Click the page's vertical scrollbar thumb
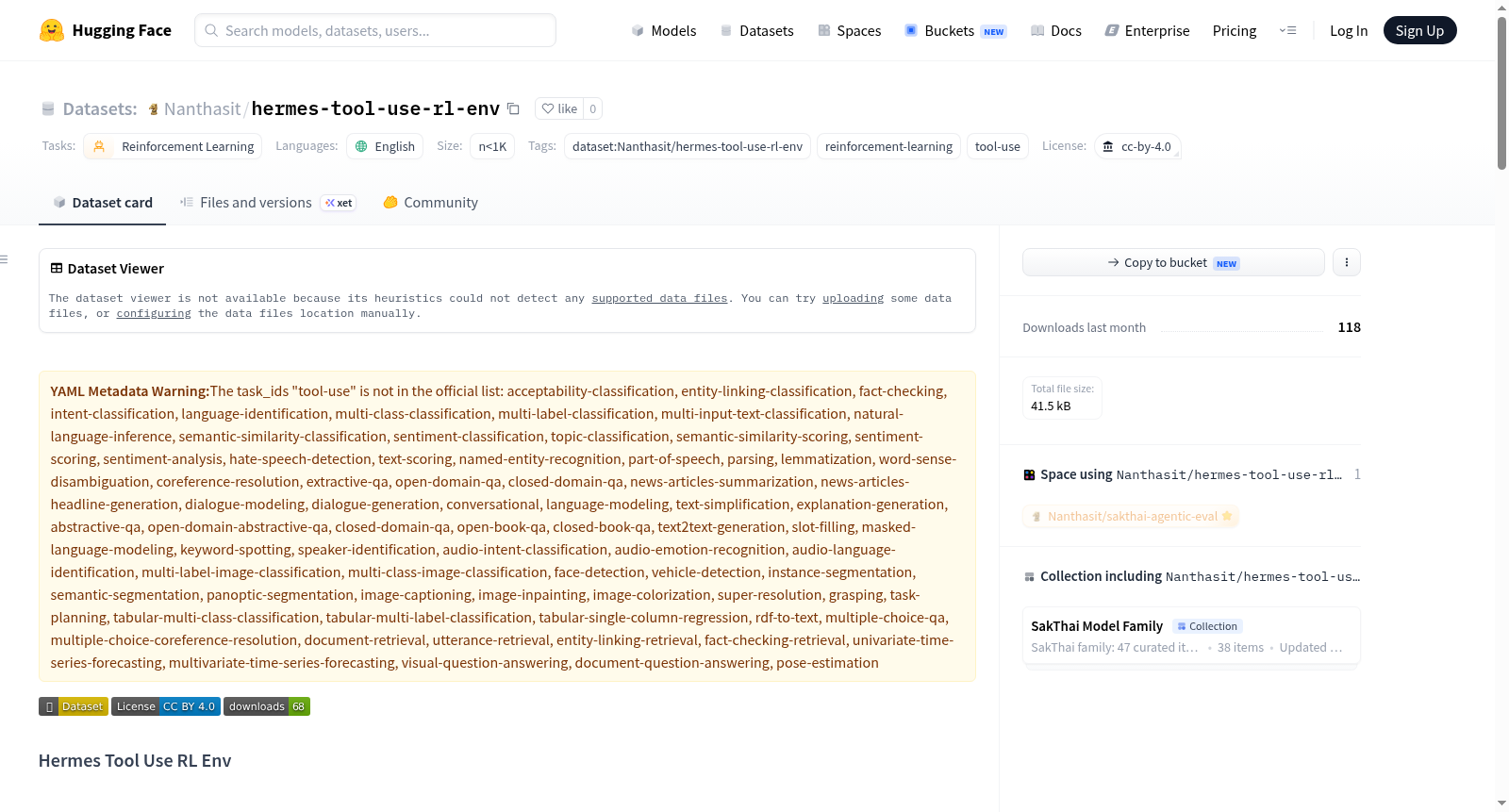The width and height of the screenshot is (1509, 812). 1501,92
